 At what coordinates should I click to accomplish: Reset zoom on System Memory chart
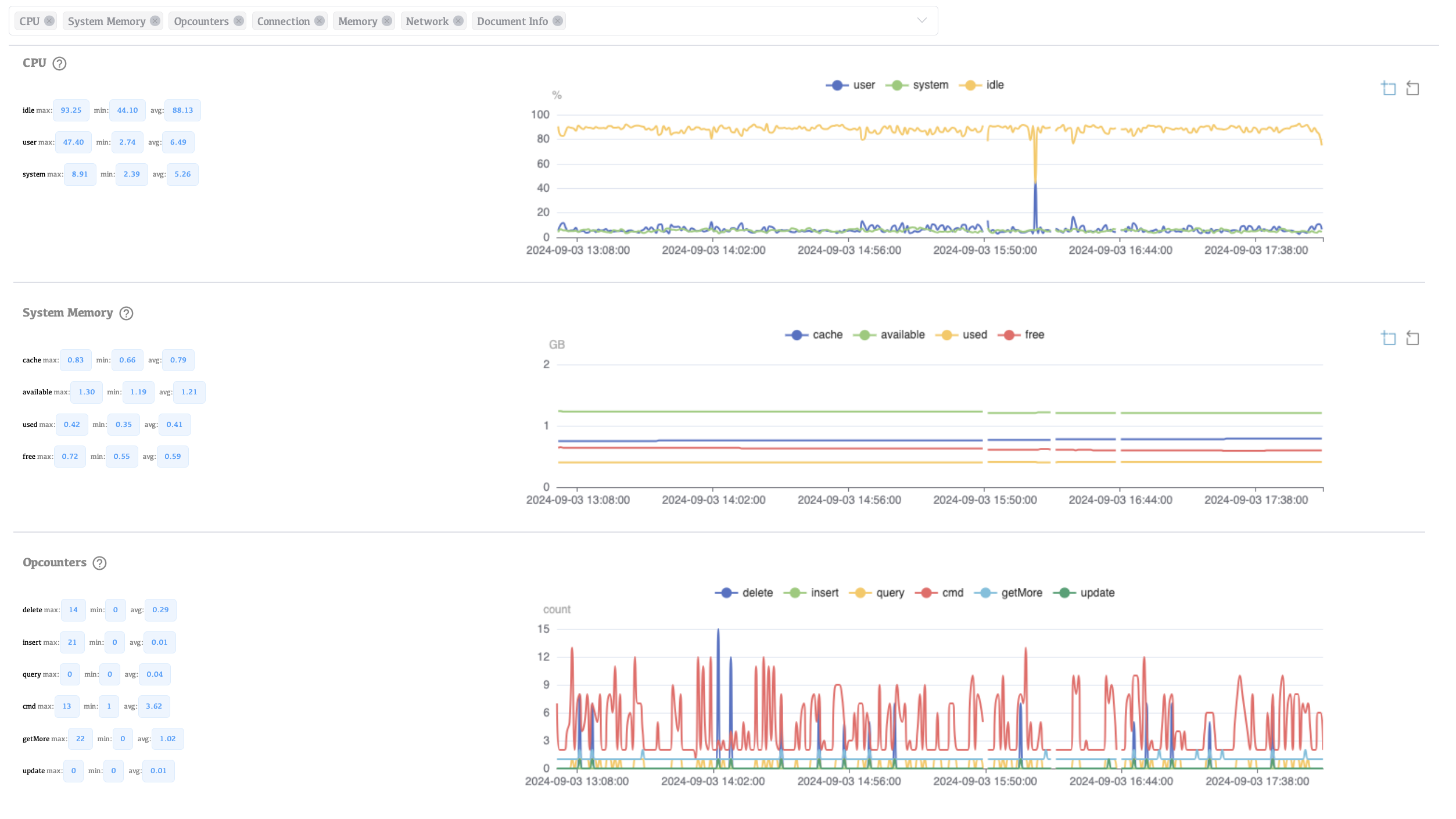coord(1412,338)
